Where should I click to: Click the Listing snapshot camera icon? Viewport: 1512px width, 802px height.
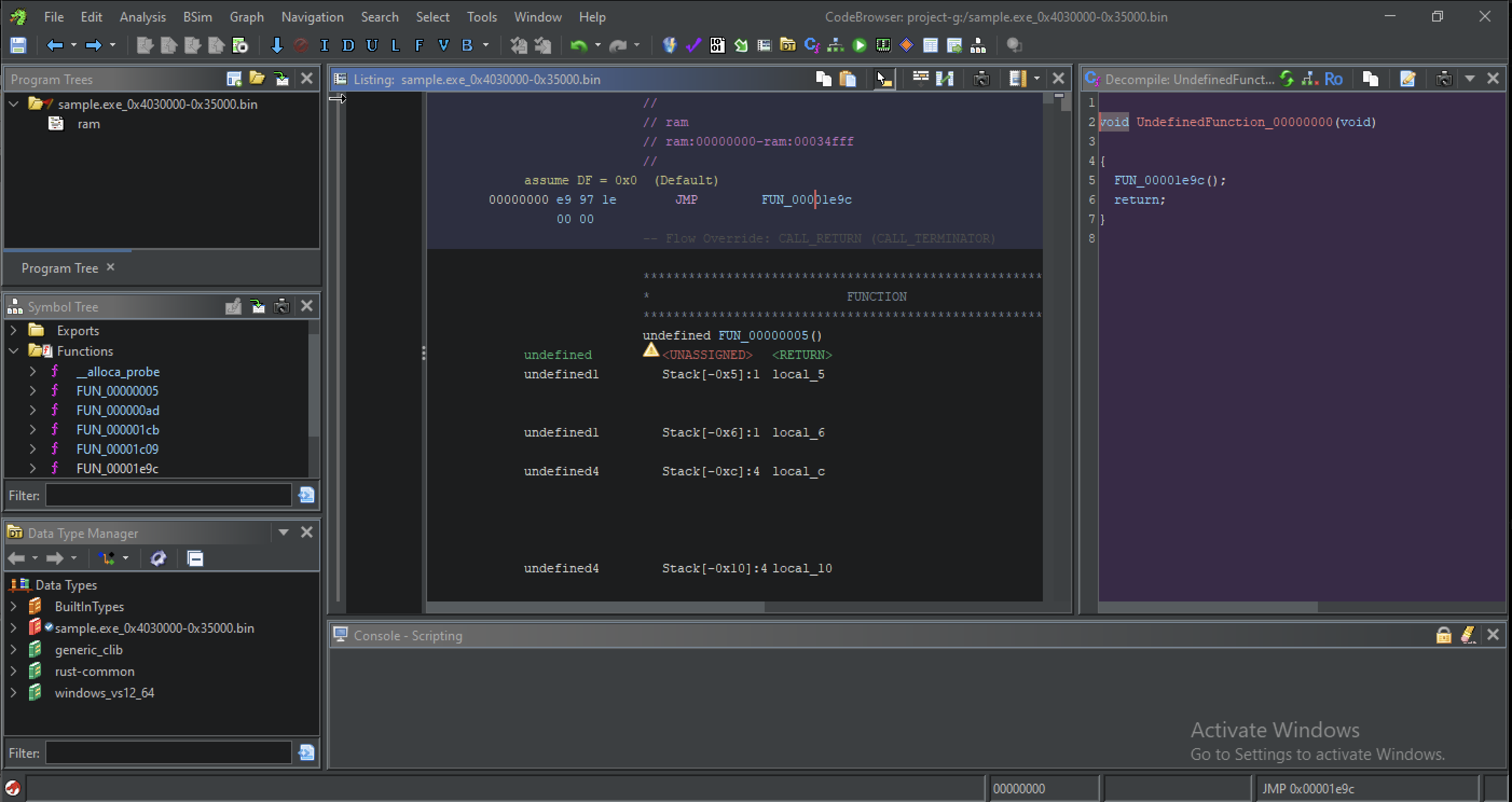click(x=981, y=79)
